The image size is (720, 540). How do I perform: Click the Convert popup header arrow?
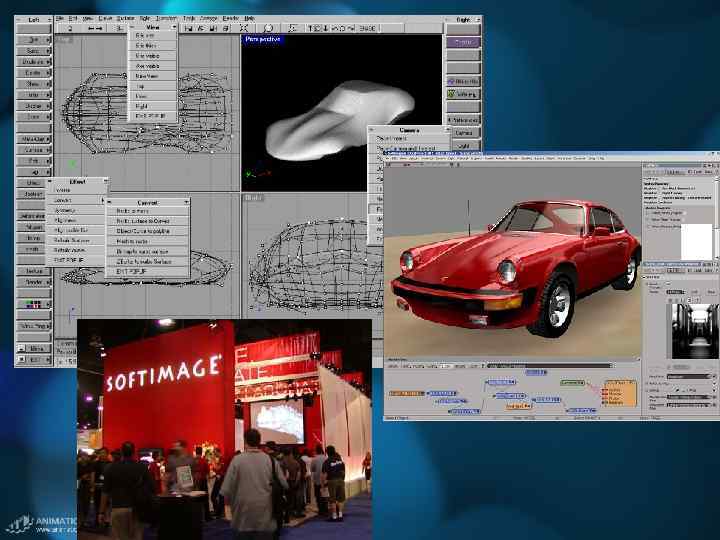pyautogui.click(x=186, y=202)
